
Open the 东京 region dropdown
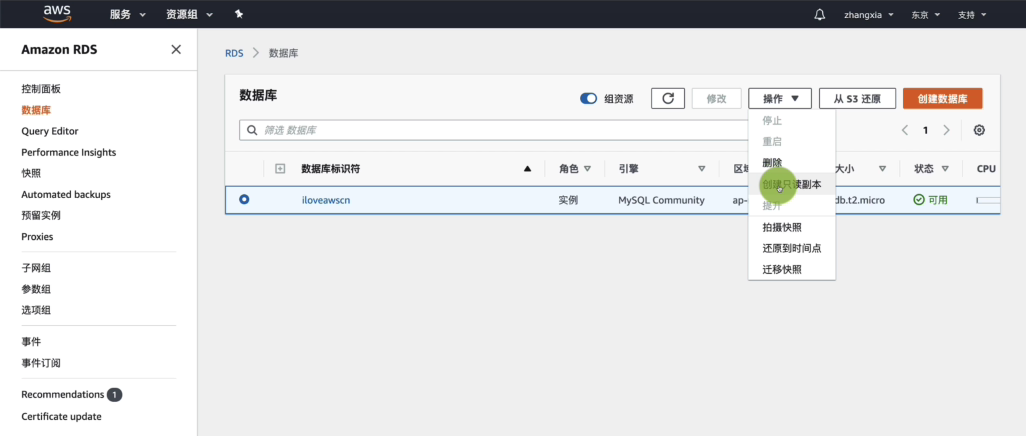coord(925,14)
